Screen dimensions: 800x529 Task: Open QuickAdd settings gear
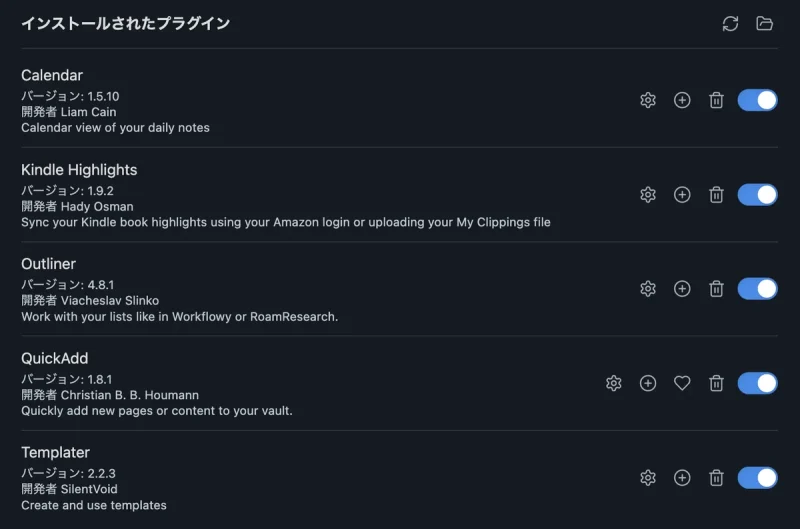tap(614, 383)
